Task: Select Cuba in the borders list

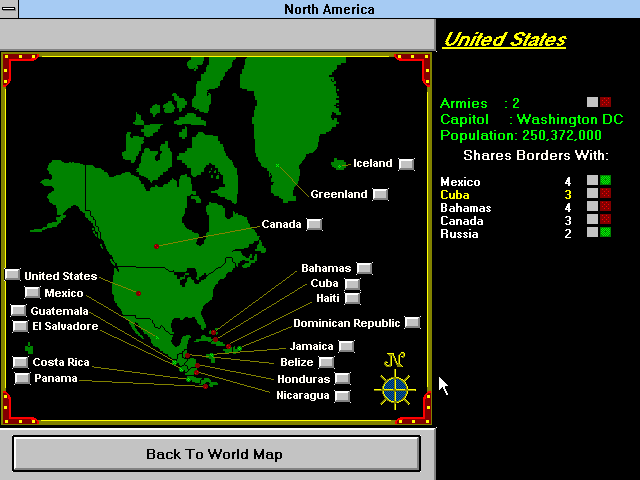Action: point(454,195)
